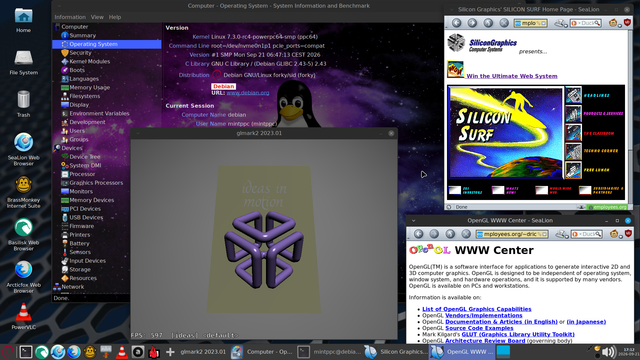Open BrassMonkey Internet Suite desktop icon
The image size is (640, 360).
23,192
